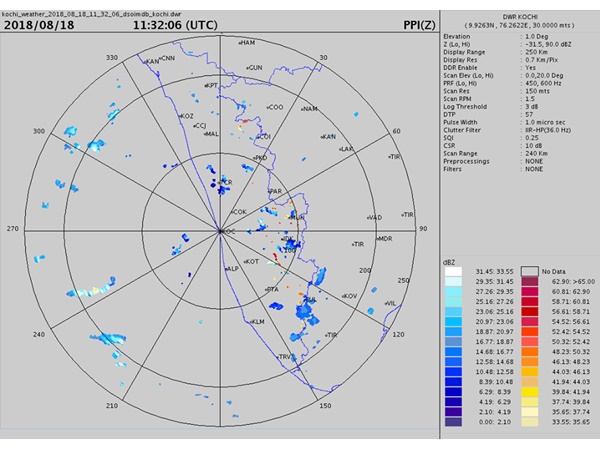Select the MDR station marker
This screenshot has width=600, height=450.
[x=377, y=239]
